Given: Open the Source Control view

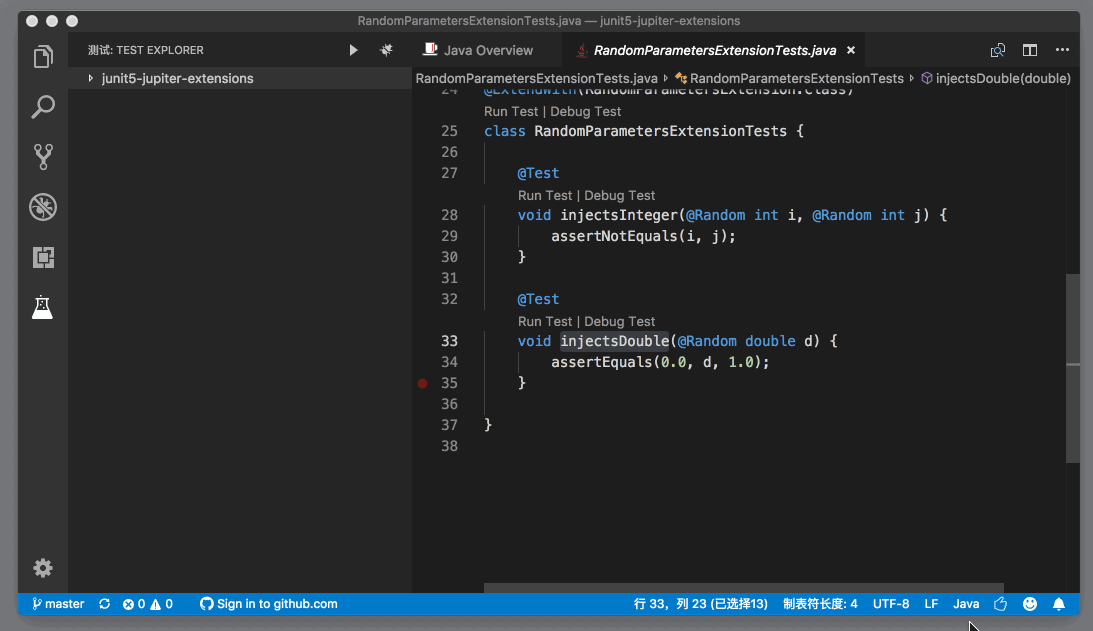Looking at the screenshot, I should (x=43, y=157).
